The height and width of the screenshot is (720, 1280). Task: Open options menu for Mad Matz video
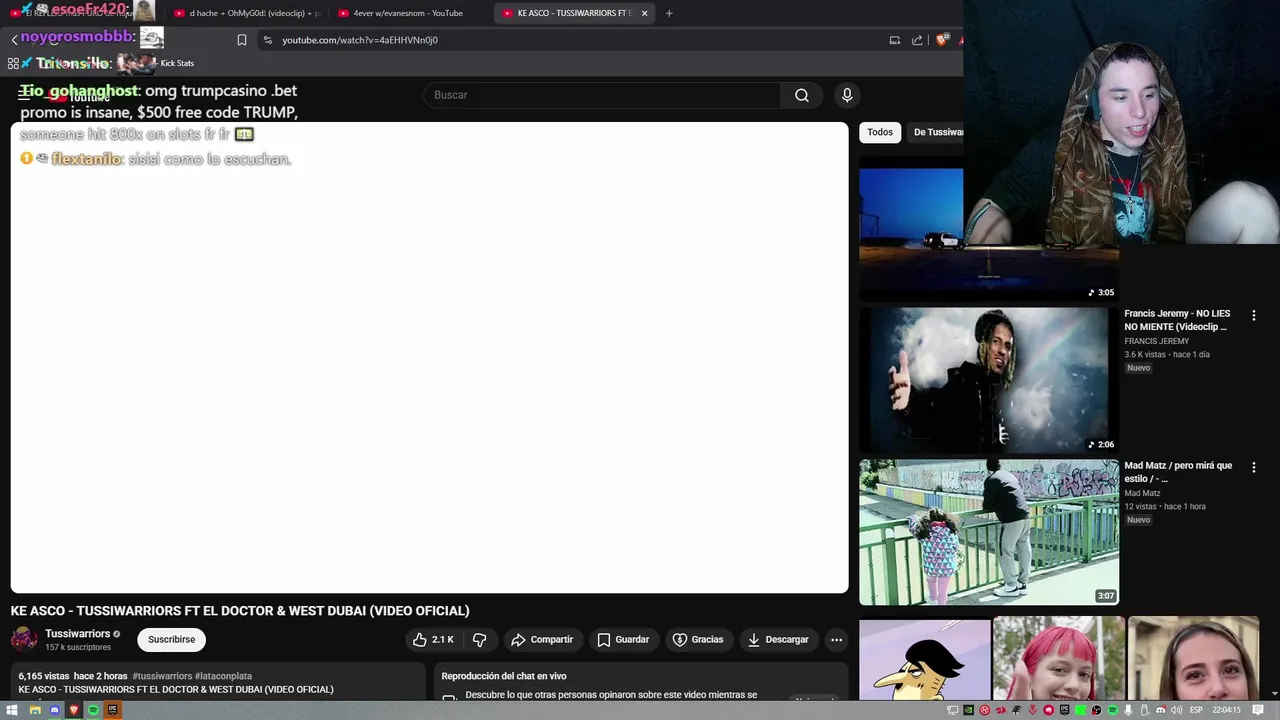click(1253, 467)
